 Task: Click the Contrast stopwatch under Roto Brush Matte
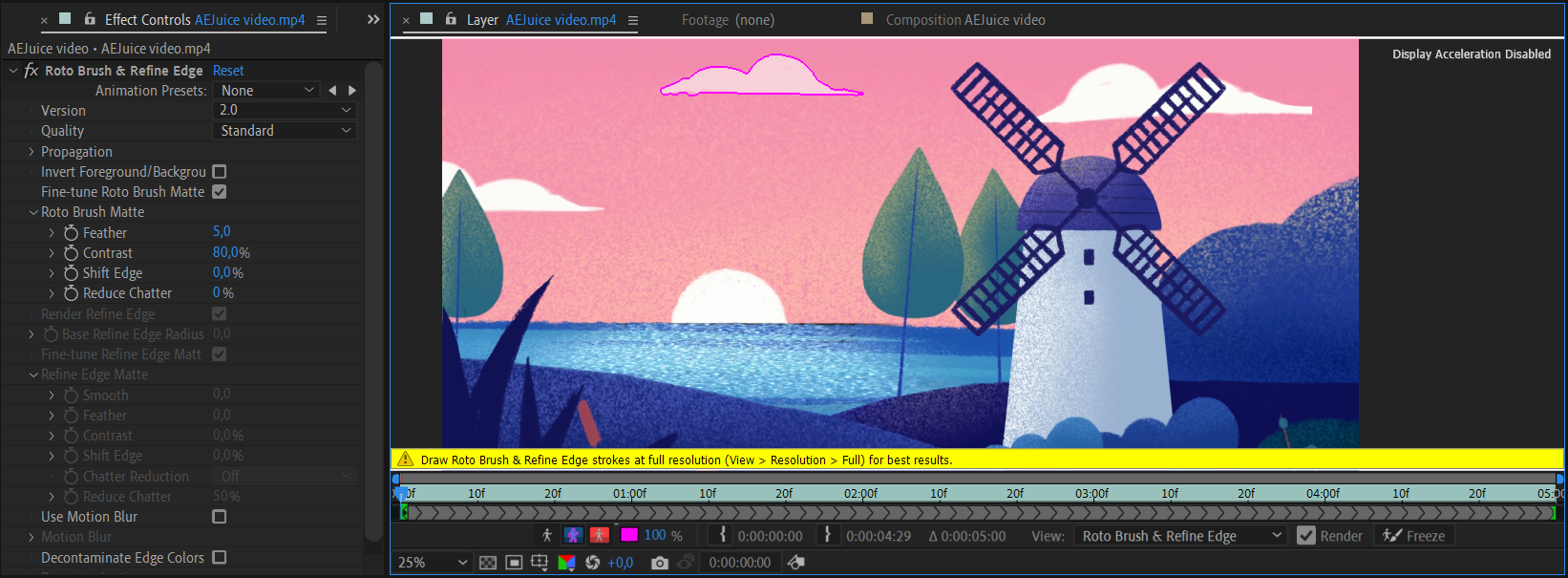(x=71, y=253)
